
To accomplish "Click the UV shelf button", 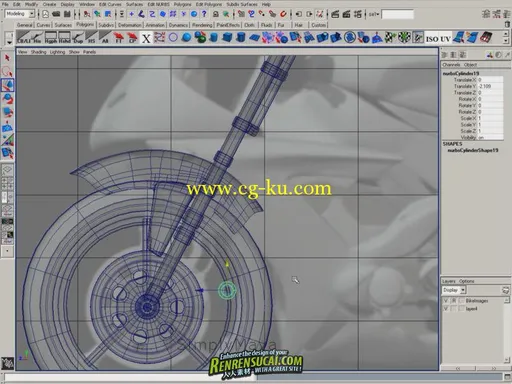I will (x=445, y=39).
